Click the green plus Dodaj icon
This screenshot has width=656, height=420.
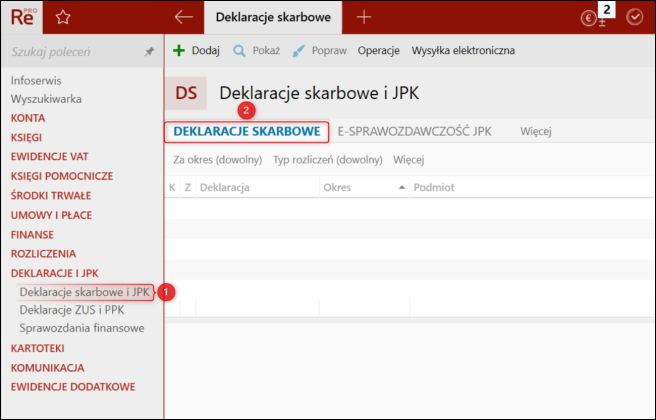coord(179,51)
